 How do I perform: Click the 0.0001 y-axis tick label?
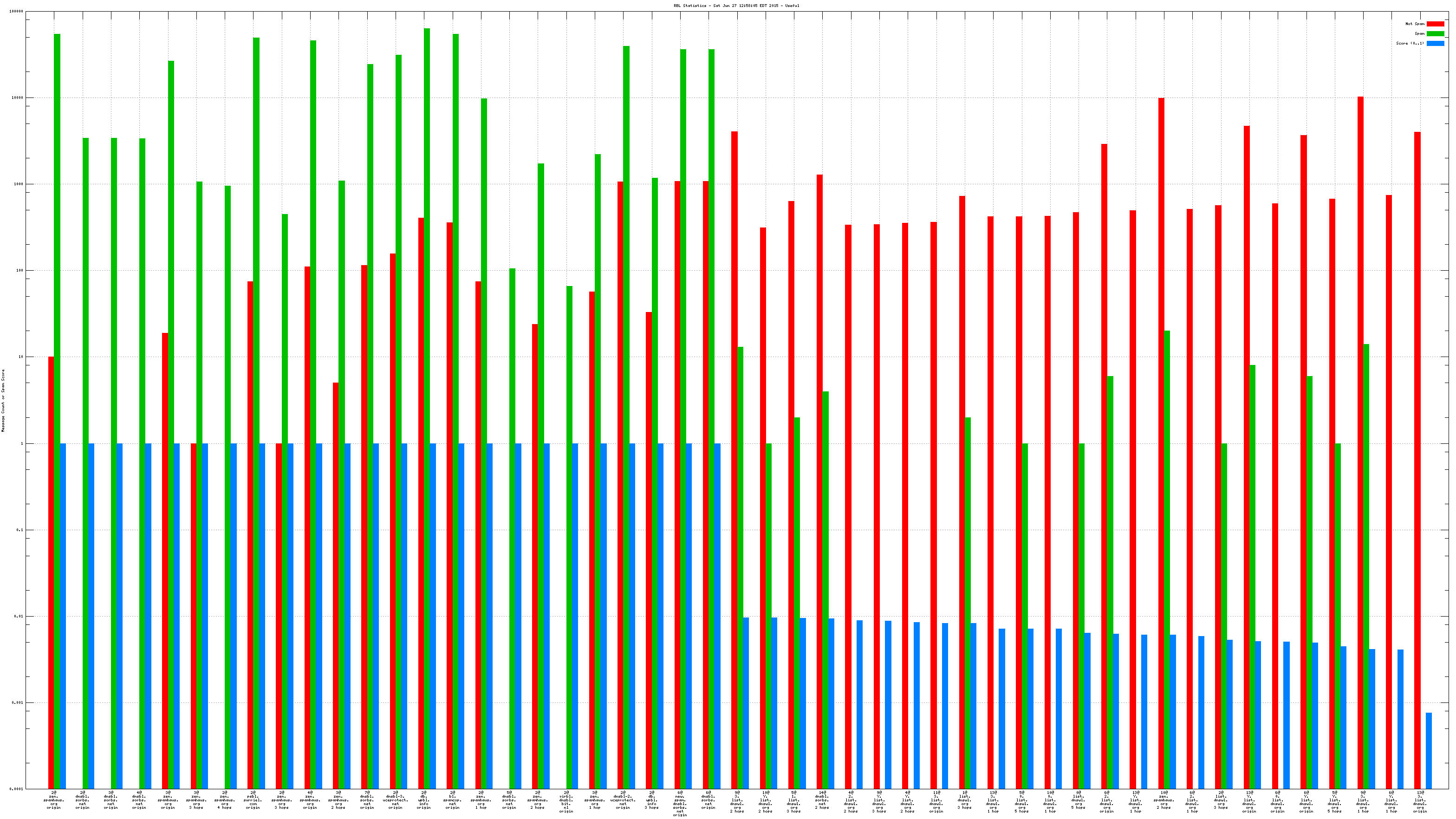tap(16, 789)
